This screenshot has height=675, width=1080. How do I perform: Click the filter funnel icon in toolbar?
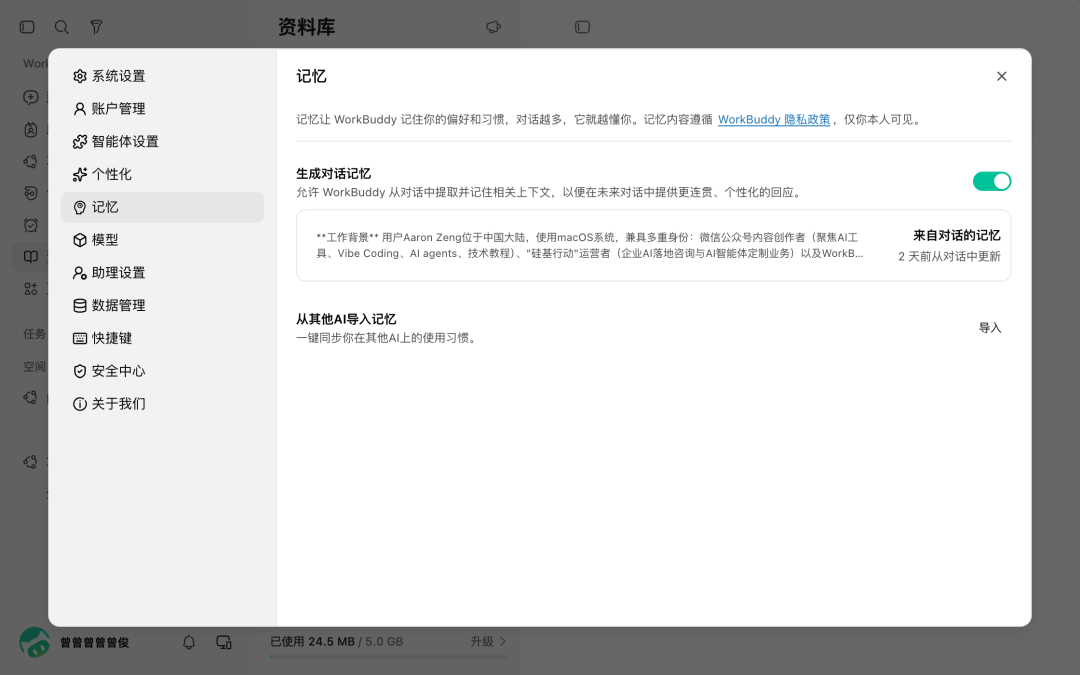96,27
